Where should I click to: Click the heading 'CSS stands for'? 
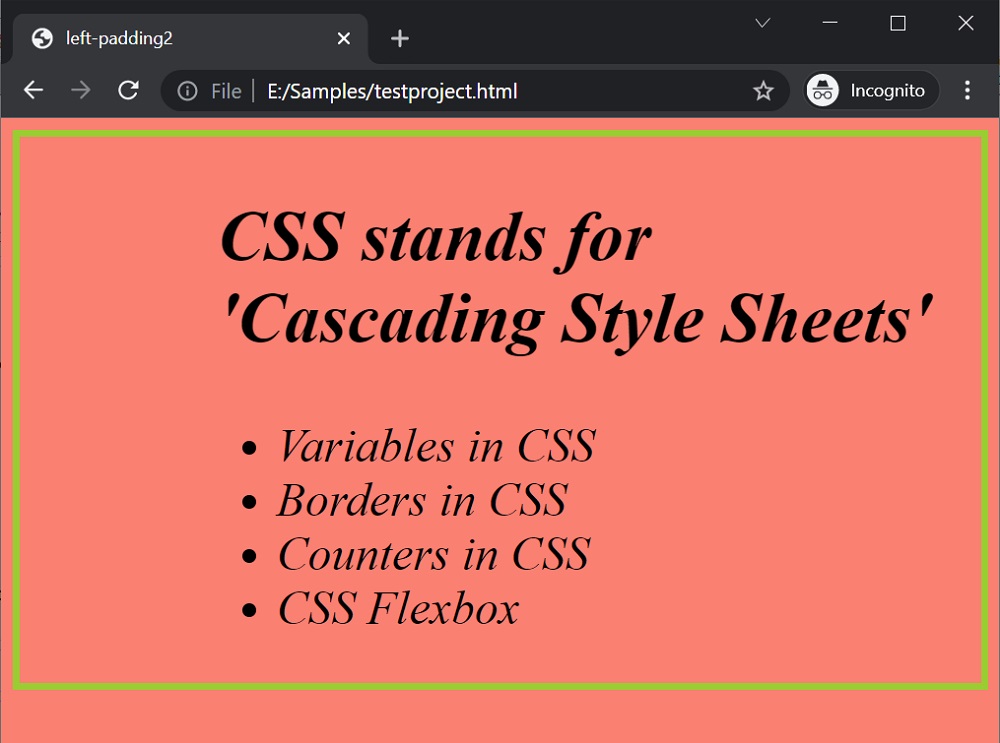[x=436, y=237]
